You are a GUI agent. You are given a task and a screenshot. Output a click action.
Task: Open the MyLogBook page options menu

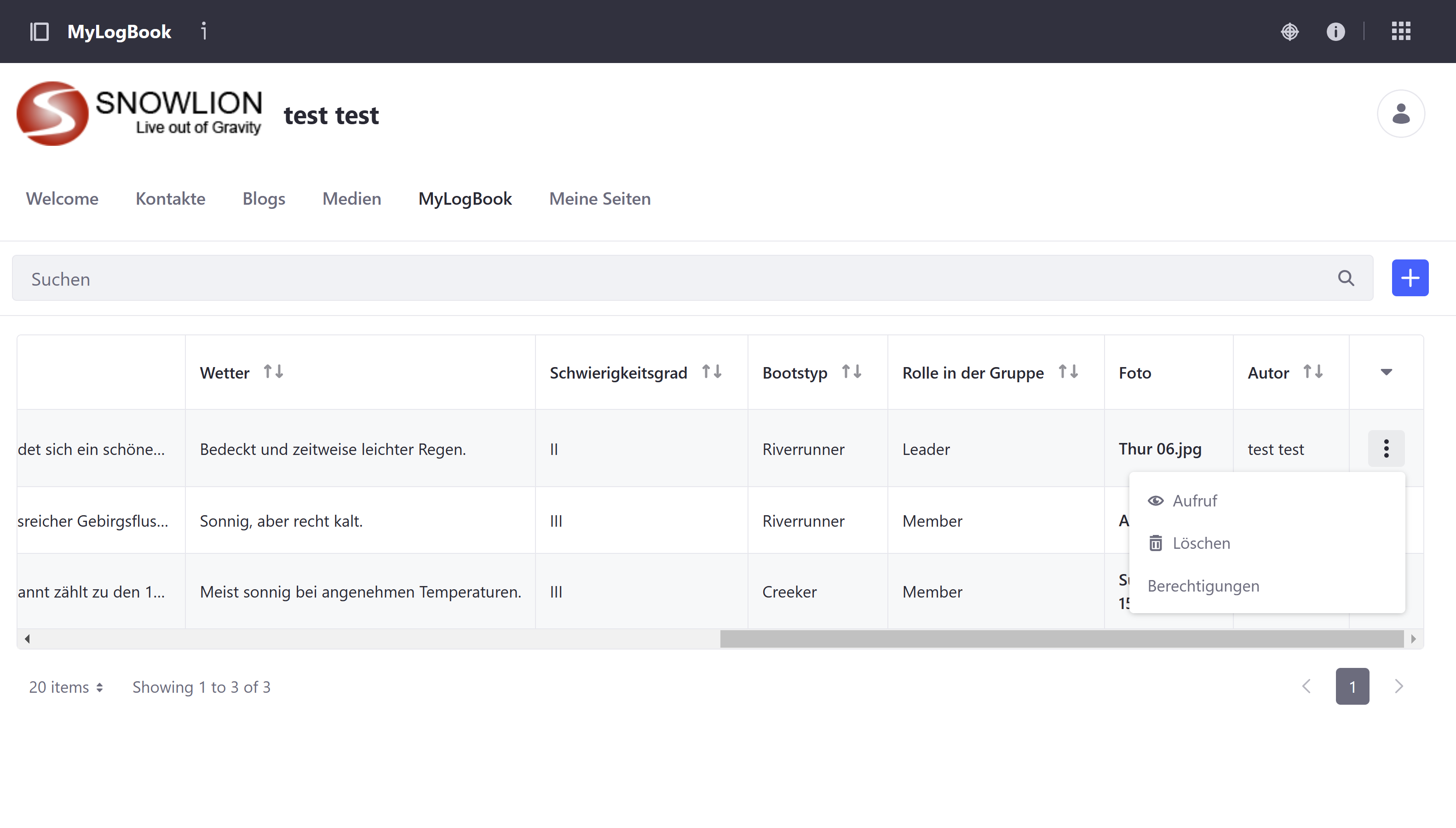pos(204,31)
